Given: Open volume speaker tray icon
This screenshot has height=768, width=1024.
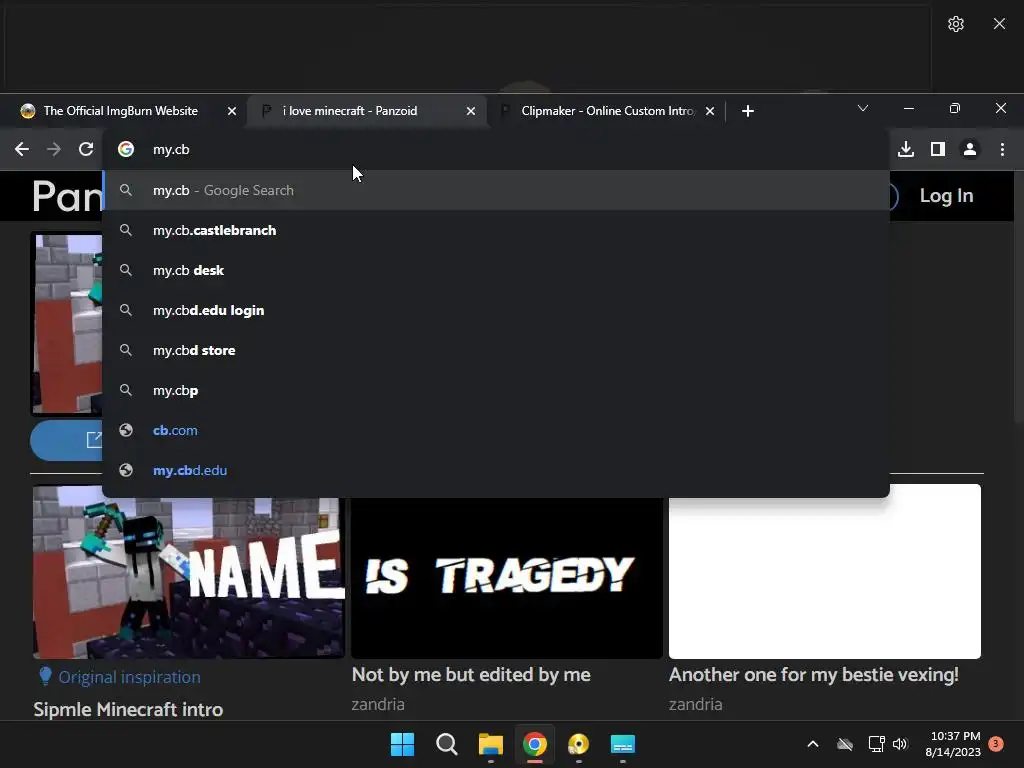Looking at the screenshot, I should tap(900, 744).
